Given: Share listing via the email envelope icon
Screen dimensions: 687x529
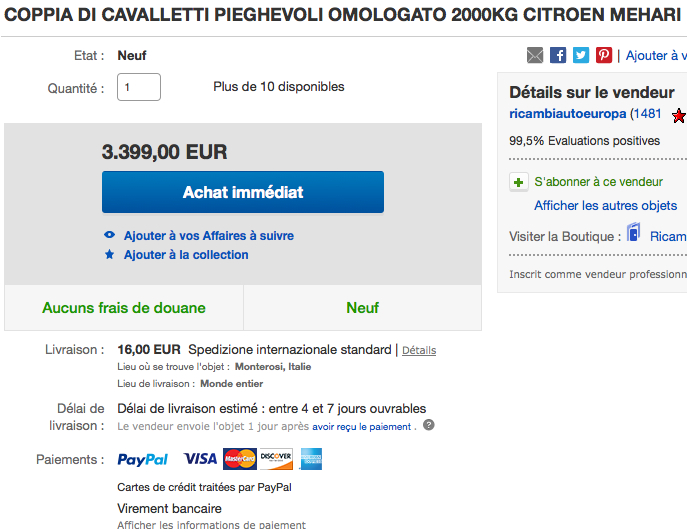Looking at the screenshot, I should pyautogui.click(x=535, y=55).
